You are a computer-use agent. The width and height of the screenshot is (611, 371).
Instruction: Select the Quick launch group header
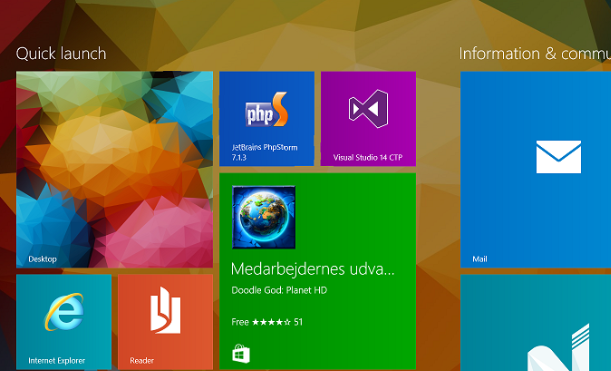point(61,53)
